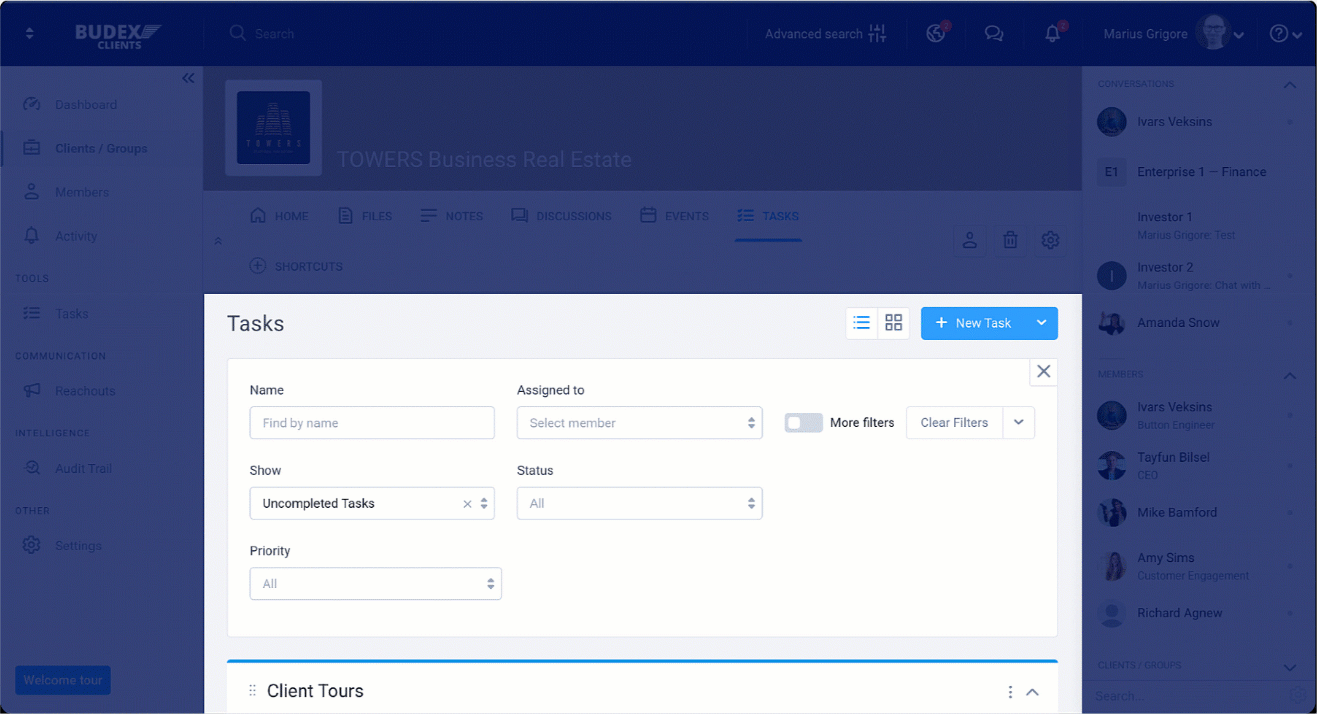Toggle the More filters switch
Image resolution: width=1317 pixels, height=714 pixels.
point(803,423)
